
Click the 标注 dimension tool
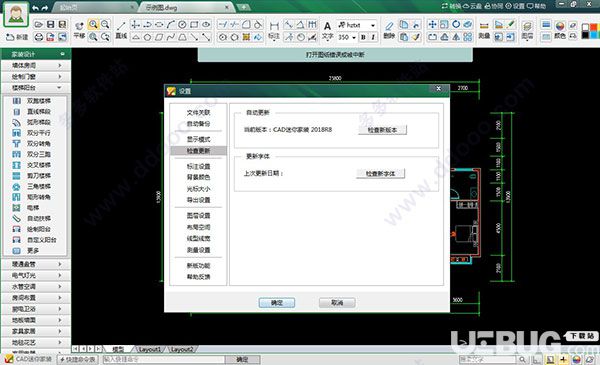[274, 31]
